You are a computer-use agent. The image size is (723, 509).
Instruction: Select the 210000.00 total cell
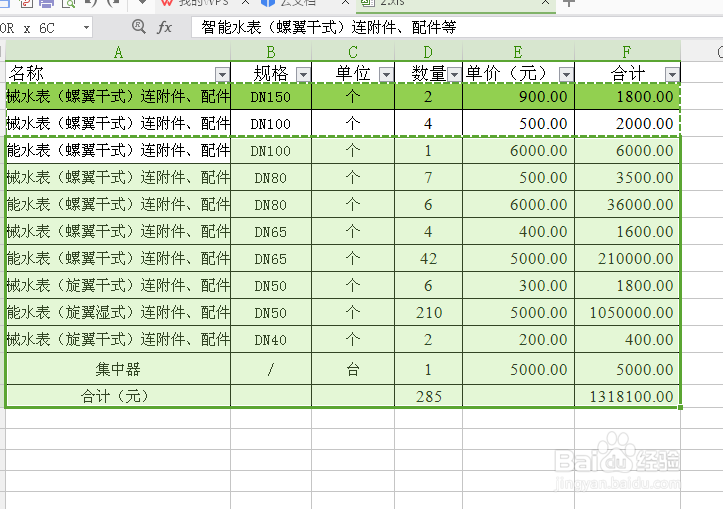[x=627, y=259]
